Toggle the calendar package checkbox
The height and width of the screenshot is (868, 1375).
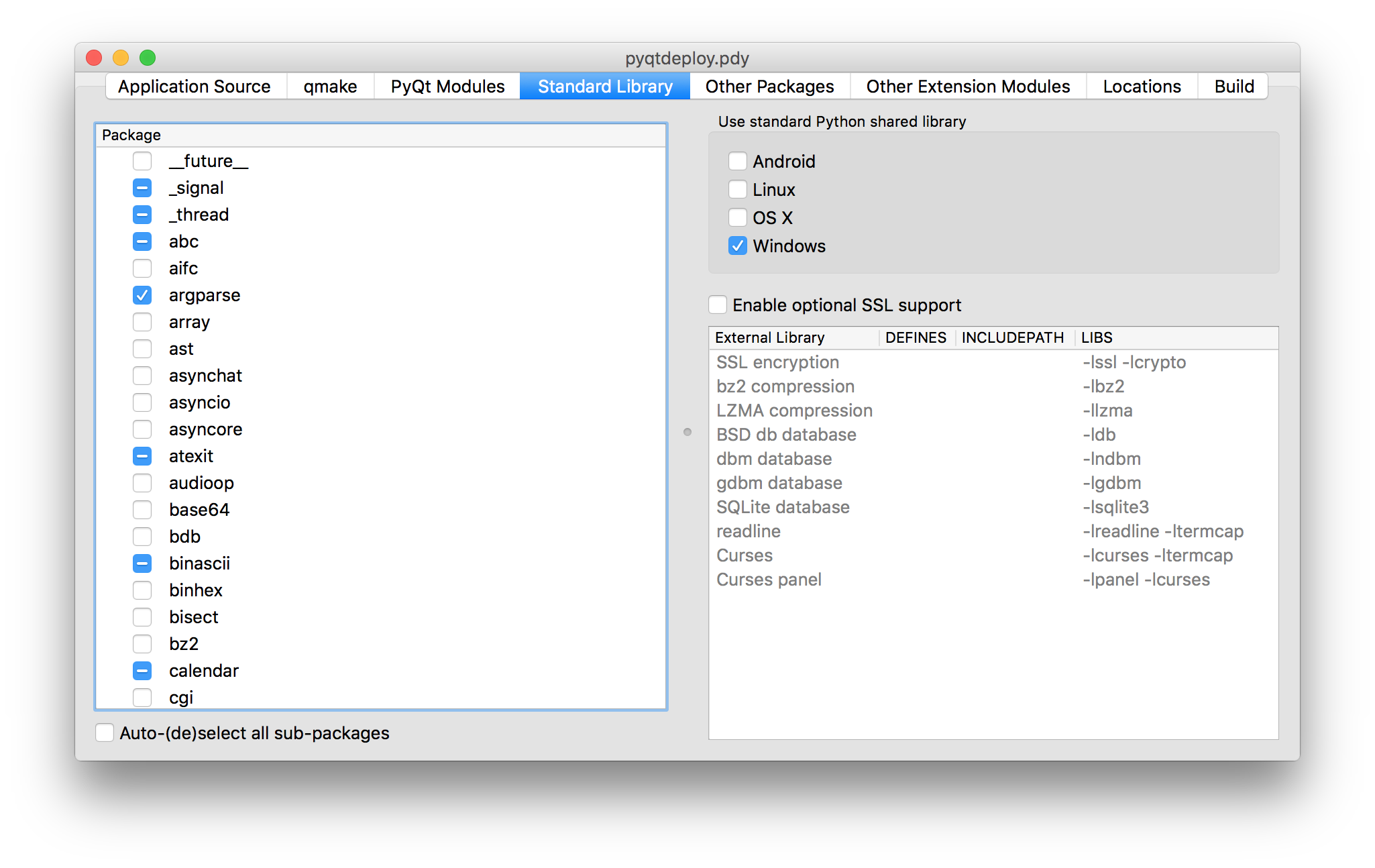tap(142, 671)
